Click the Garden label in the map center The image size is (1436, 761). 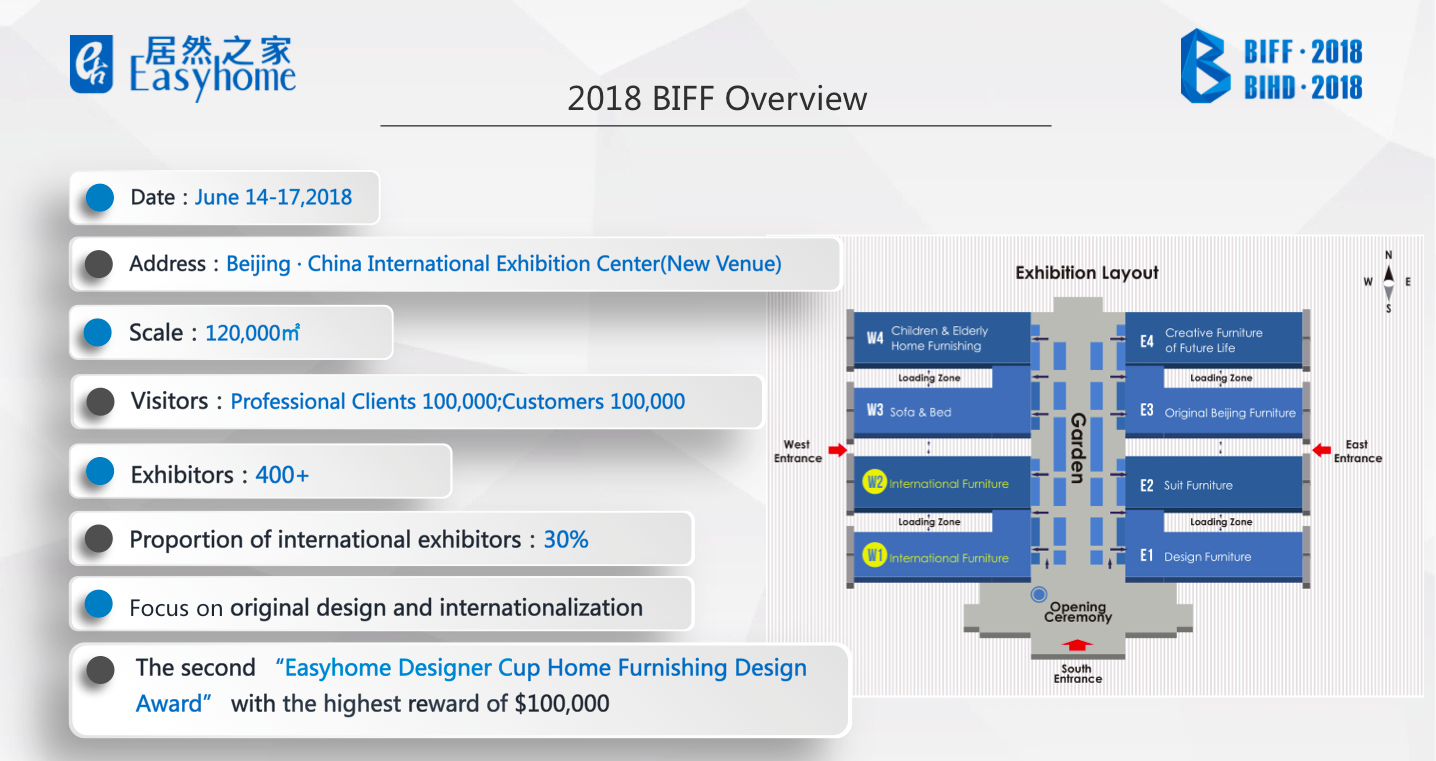[x=1078, y=447]
